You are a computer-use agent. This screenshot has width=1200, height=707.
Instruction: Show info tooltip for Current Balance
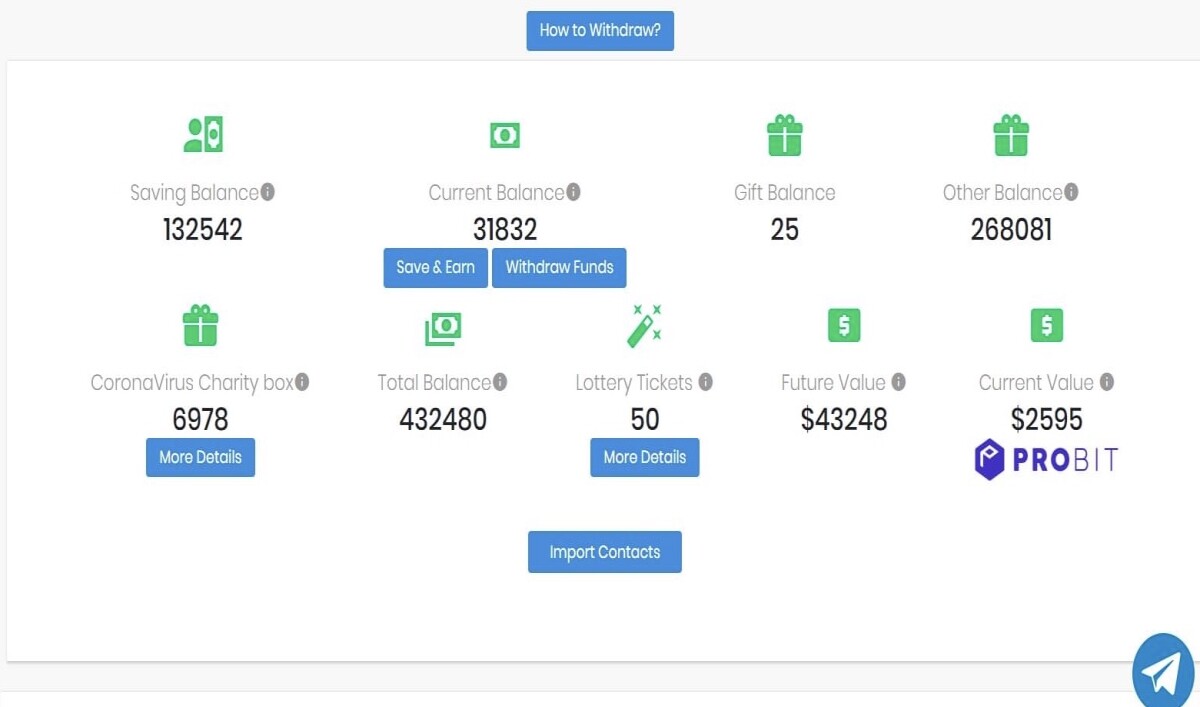point(573,192)
